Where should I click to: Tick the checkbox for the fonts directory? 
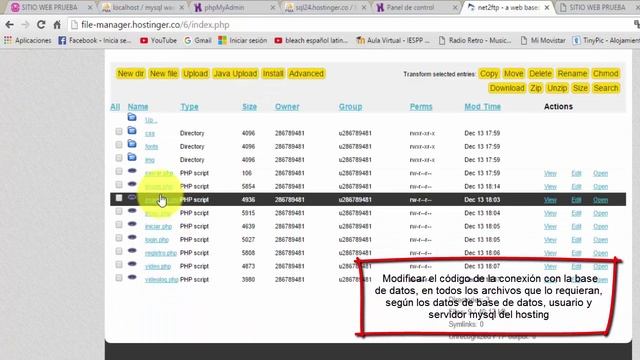point(119,144)
